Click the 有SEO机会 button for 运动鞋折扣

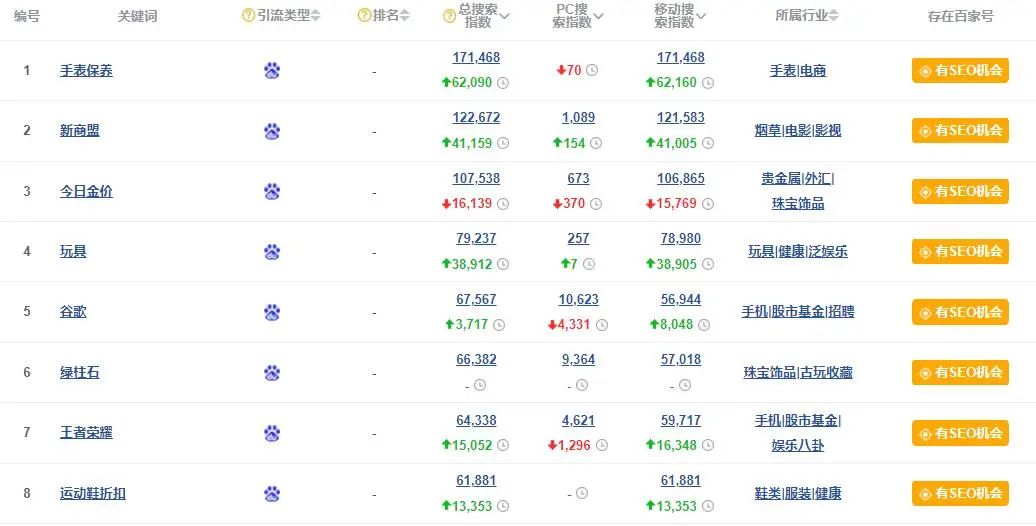(961, 494)
